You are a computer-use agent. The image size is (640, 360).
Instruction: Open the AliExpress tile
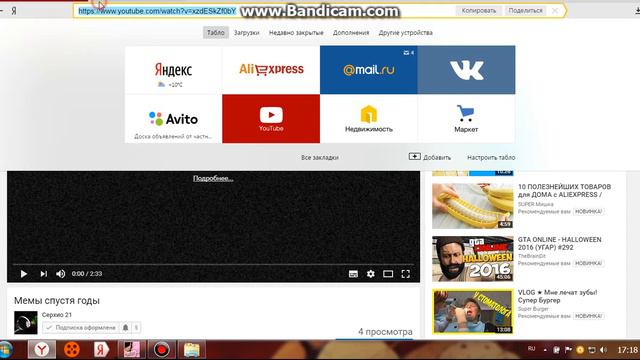pyautogui.click(x=271, y=70)
